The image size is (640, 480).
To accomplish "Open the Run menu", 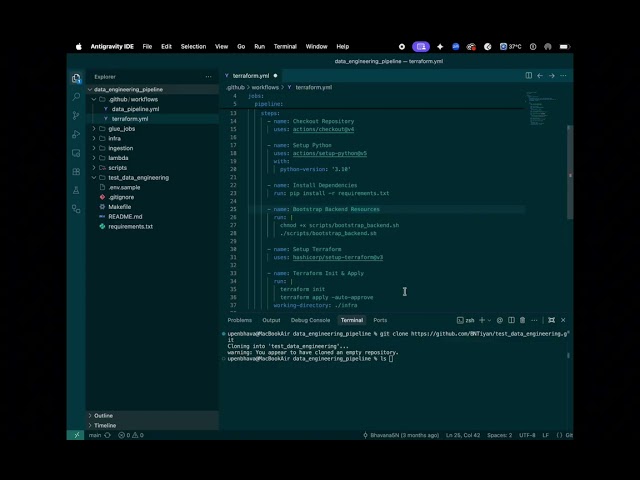I will pos(260,47).
